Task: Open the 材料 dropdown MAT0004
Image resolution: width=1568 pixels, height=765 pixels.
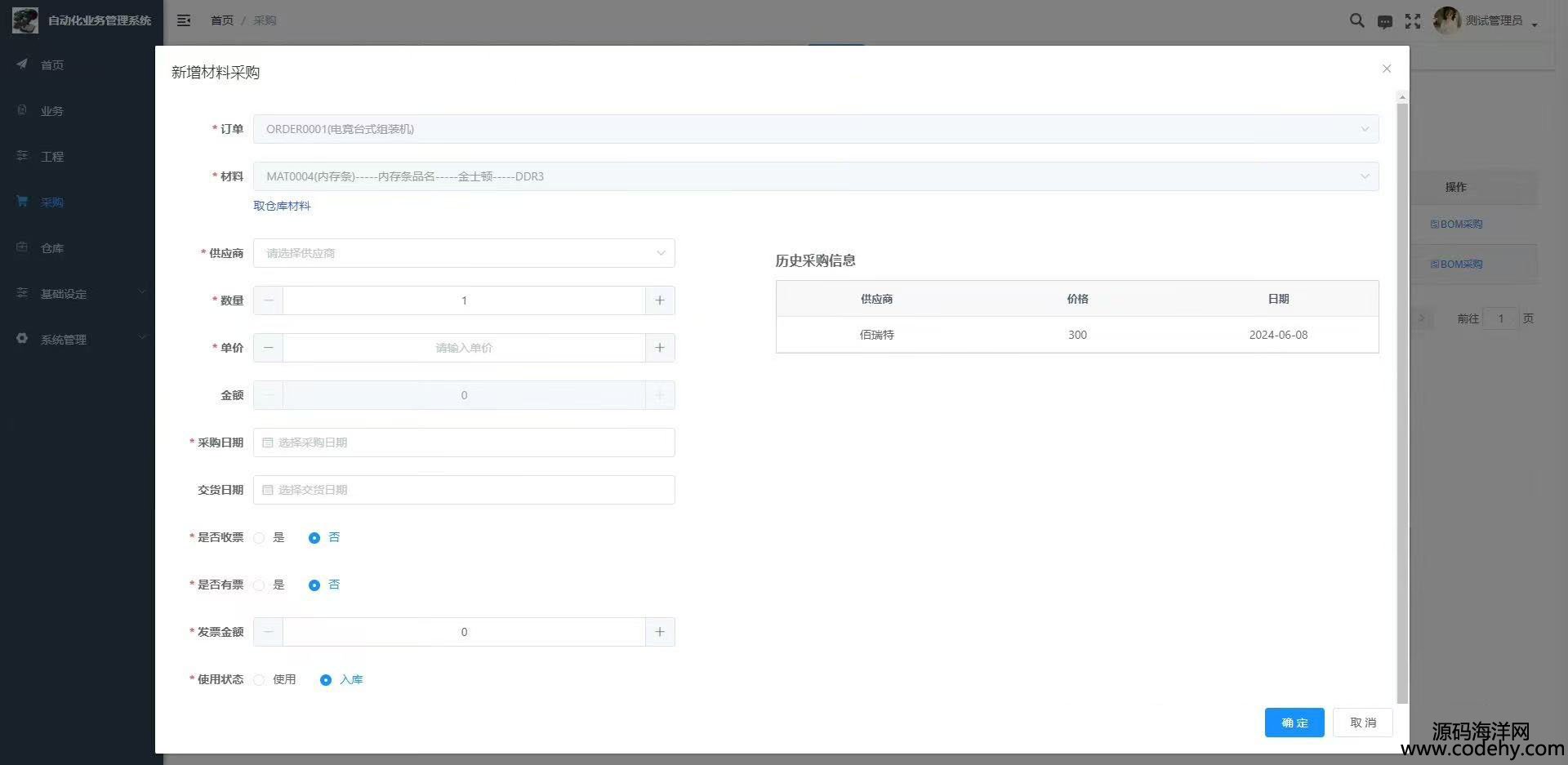Action: pos(816,176)
